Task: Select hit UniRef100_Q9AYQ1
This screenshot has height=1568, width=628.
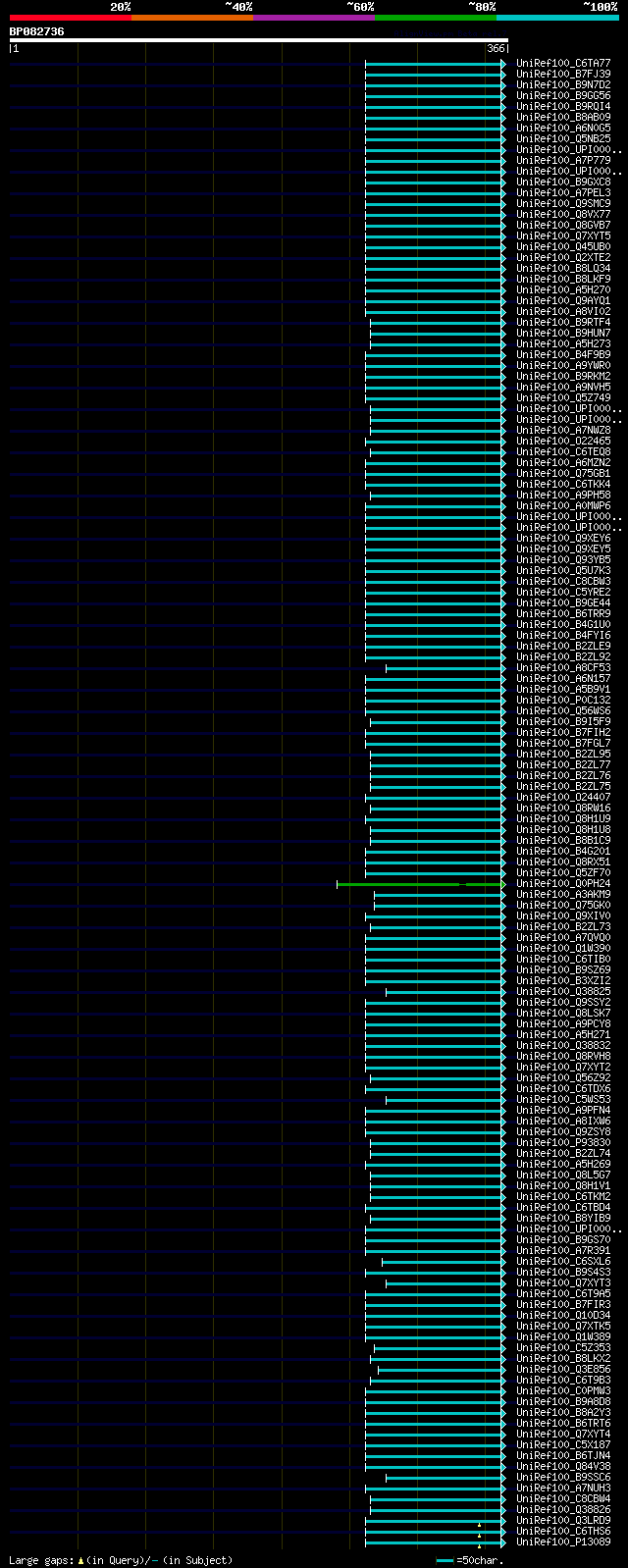Action: click(563, 301)
